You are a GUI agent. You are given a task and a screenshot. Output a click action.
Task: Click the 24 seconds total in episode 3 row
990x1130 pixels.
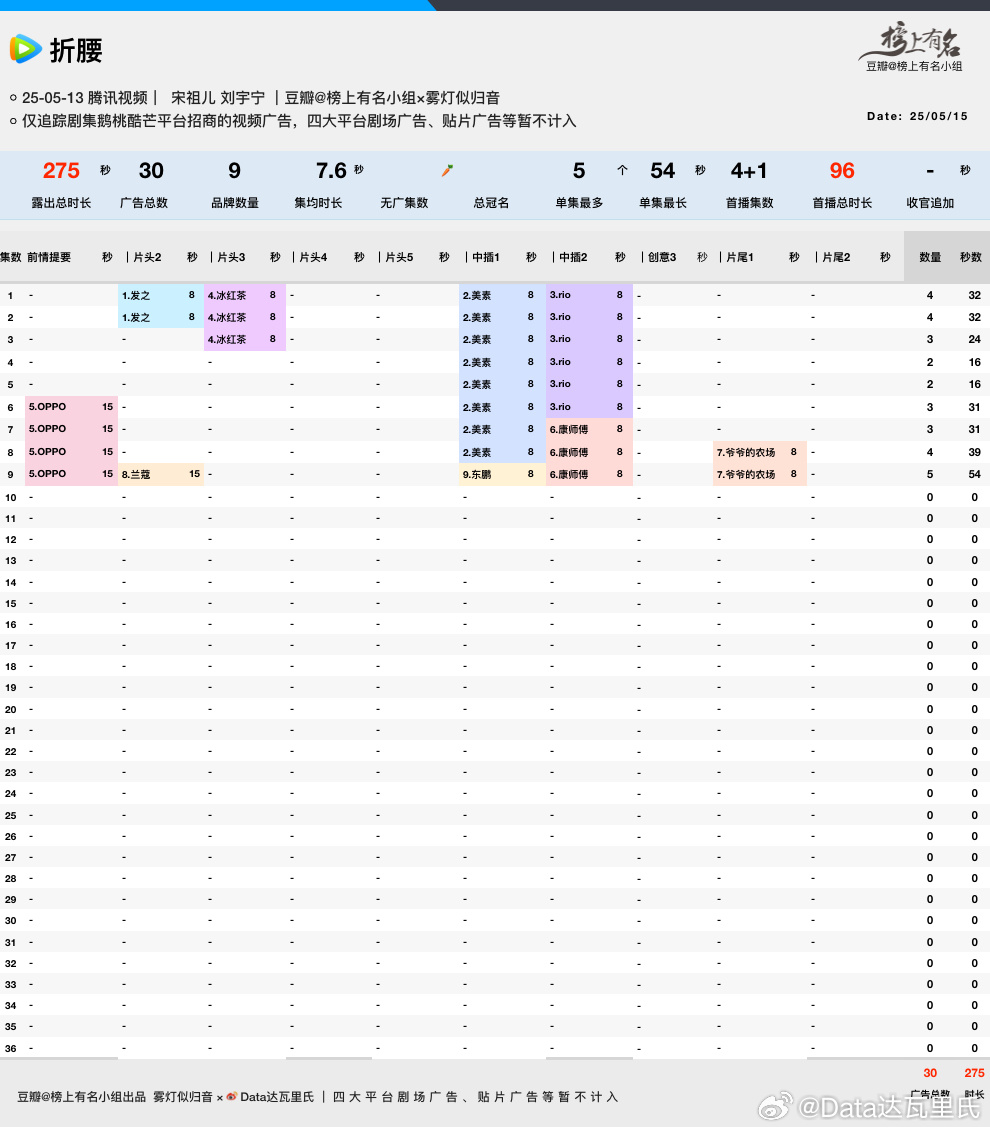pyautogui.click(x=974, y=339)
